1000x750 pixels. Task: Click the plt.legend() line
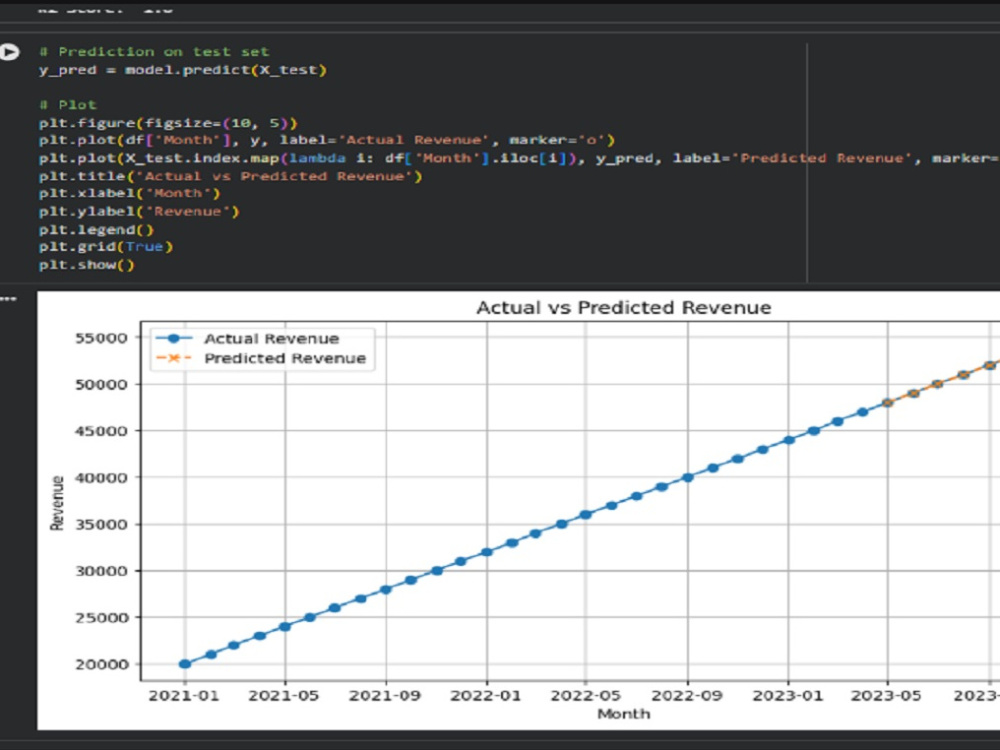pyautogui.click(x=96, y=229)
